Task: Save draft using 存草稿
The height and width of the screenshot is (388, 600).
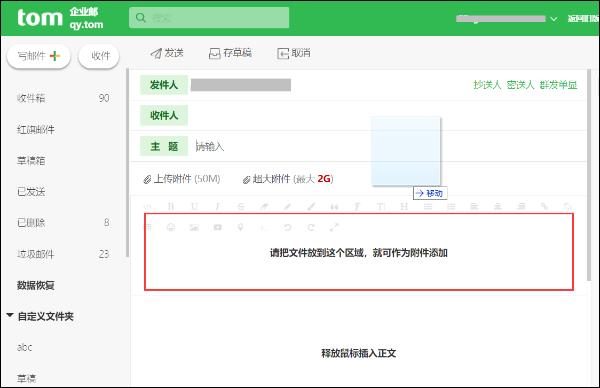Action: (230, 53)
